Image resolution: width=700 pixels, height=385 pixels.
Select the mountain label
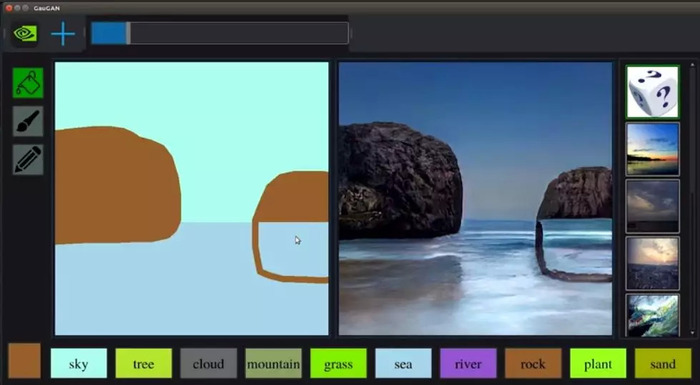(x=274, y=364)
